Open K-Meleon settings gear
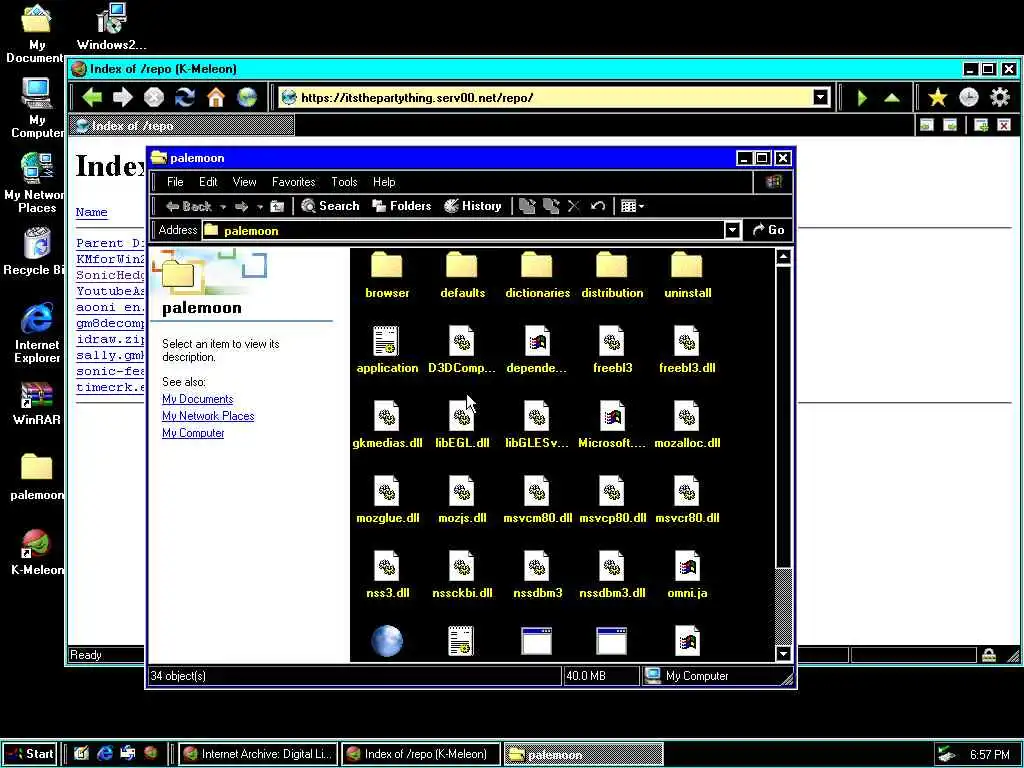The image size is (1024, 768). click(1000, 98)
